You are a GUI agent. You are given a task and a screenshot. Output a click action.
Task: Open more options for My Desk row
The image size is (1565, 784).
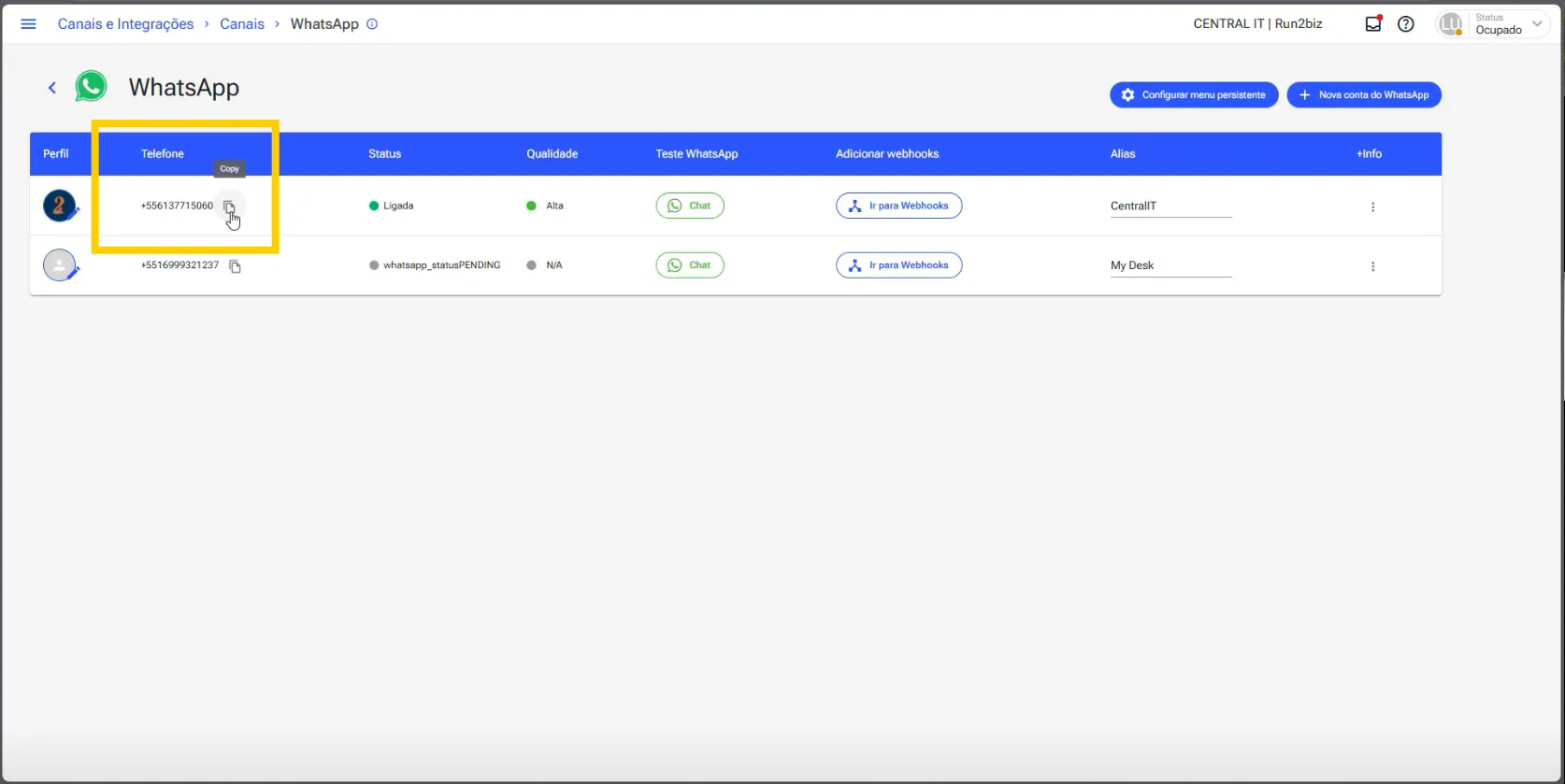pyautogui.click(x=1372, y=266)
